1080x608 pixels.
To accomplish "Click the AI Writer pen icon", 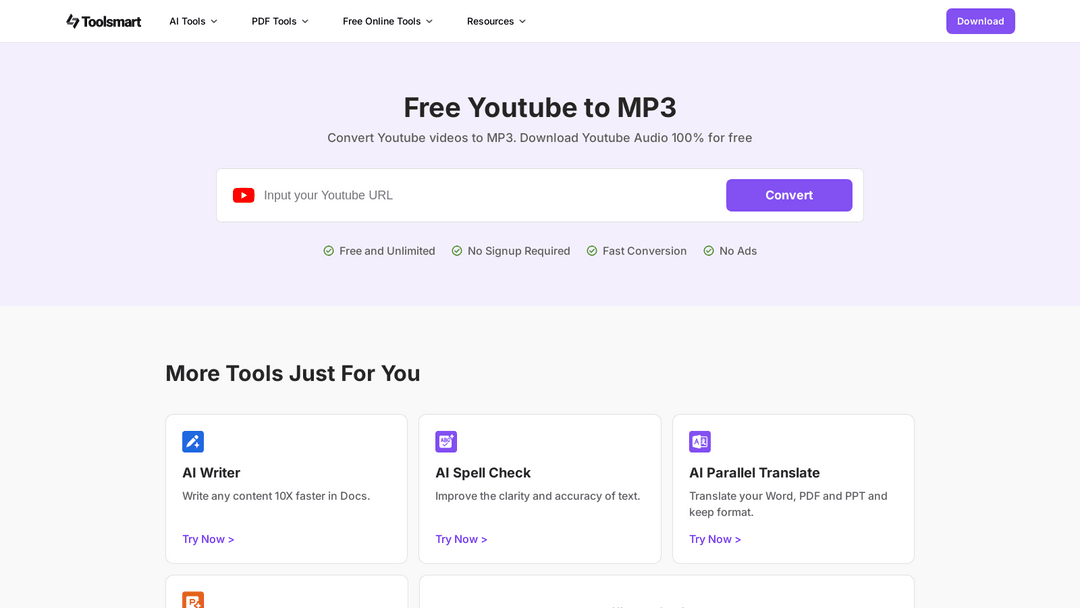I will tap(193, 441).
